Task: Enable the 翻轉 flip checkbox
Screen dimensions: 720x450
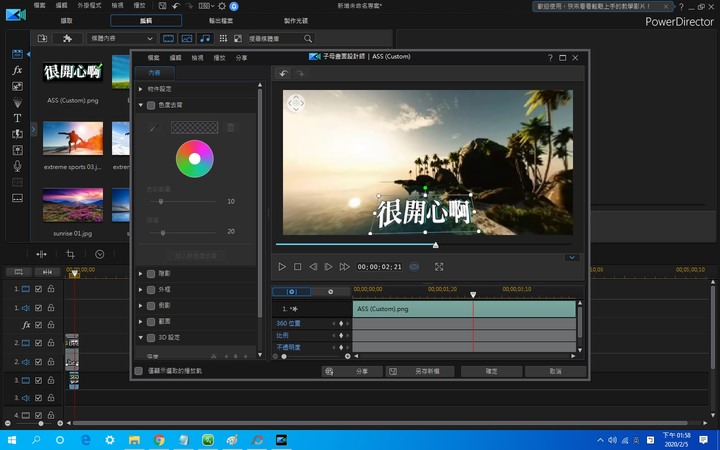Action: point(151,322)
